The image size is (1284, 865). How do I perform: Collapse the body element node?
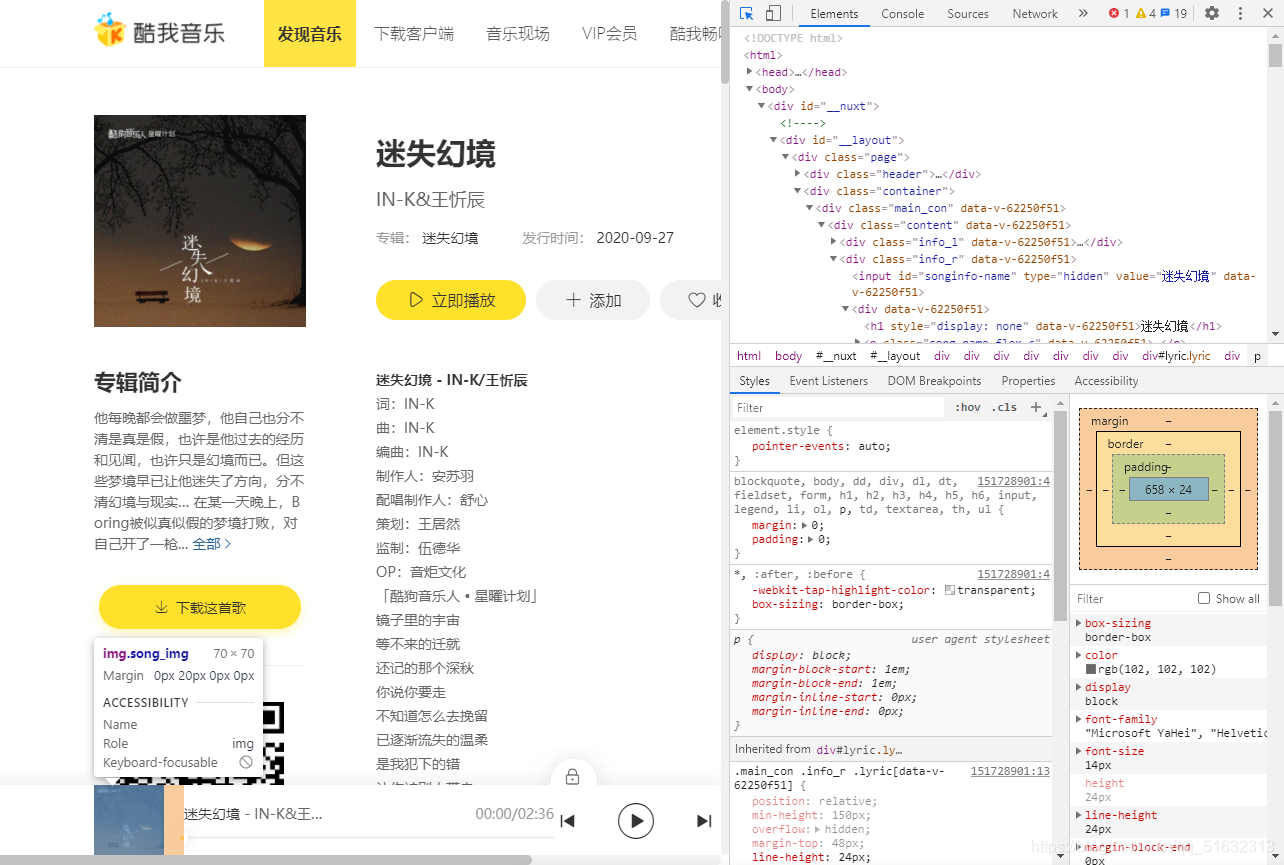pos(750,89)
